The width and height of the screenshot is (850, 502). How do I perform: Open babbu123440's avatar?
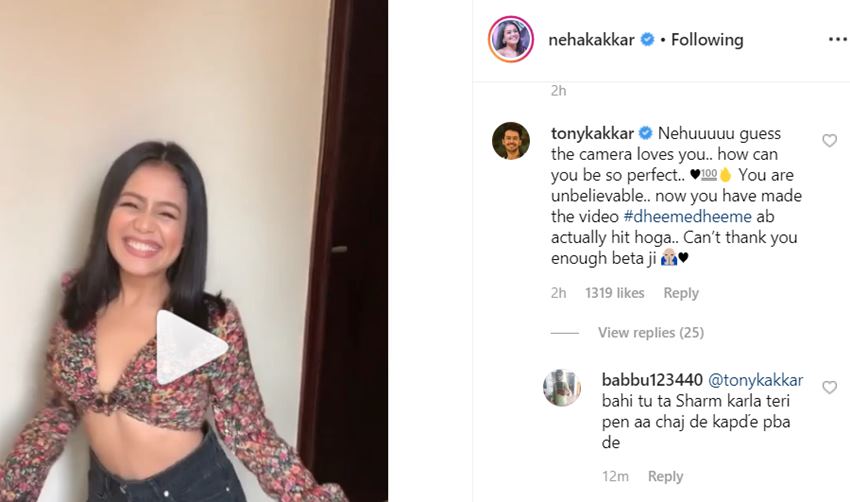561,387
